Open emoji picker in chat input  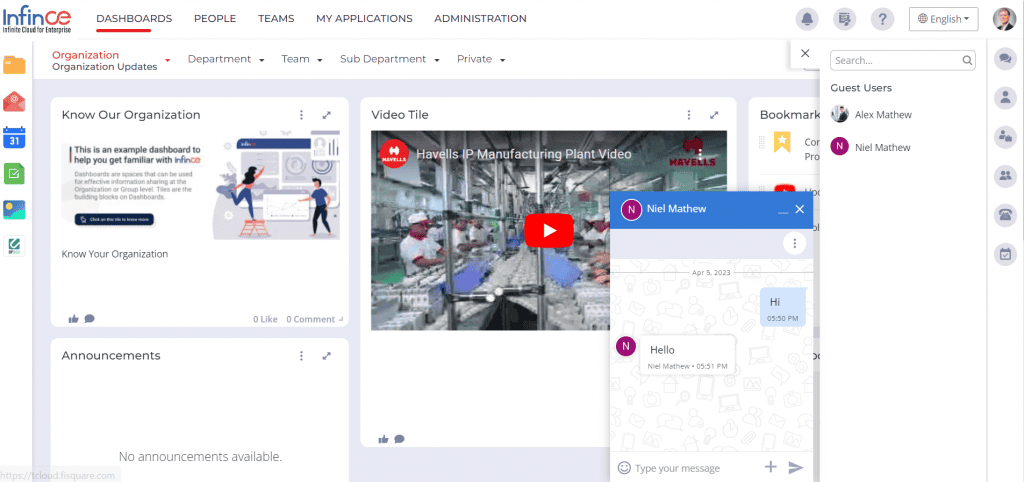point(624,467)
